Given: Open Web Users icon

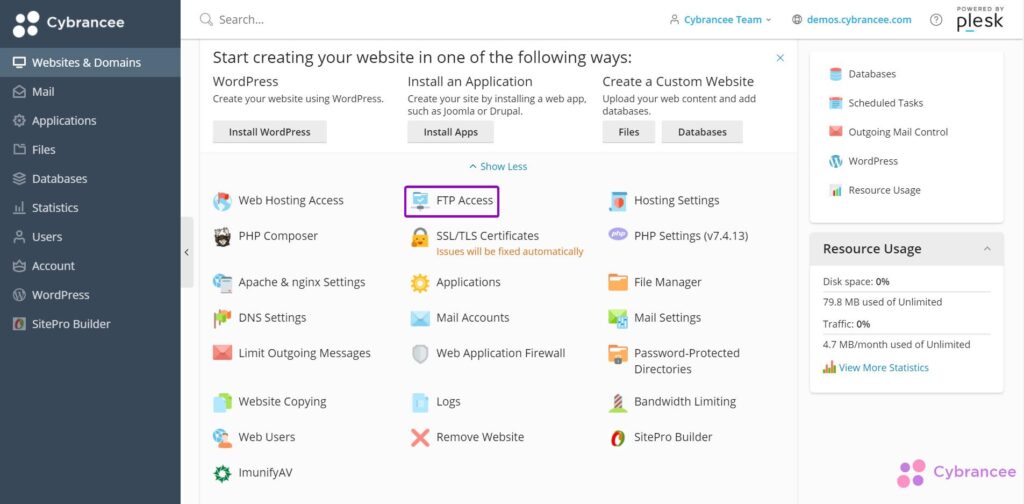Looking at the screenshot, I should [222, 437].
